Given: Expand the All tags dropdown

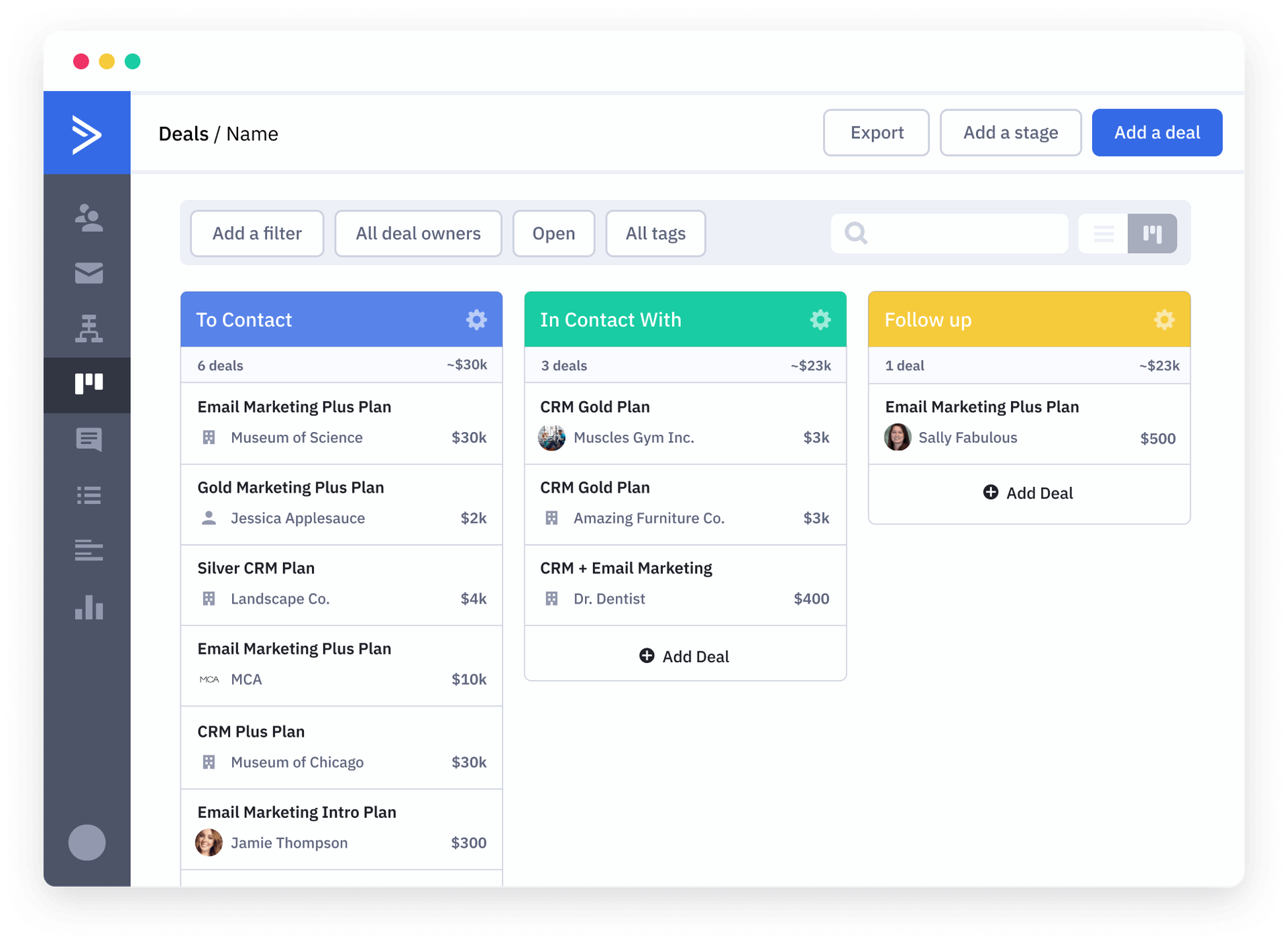Looking at the screenshot, I should (x=655, y=233).
